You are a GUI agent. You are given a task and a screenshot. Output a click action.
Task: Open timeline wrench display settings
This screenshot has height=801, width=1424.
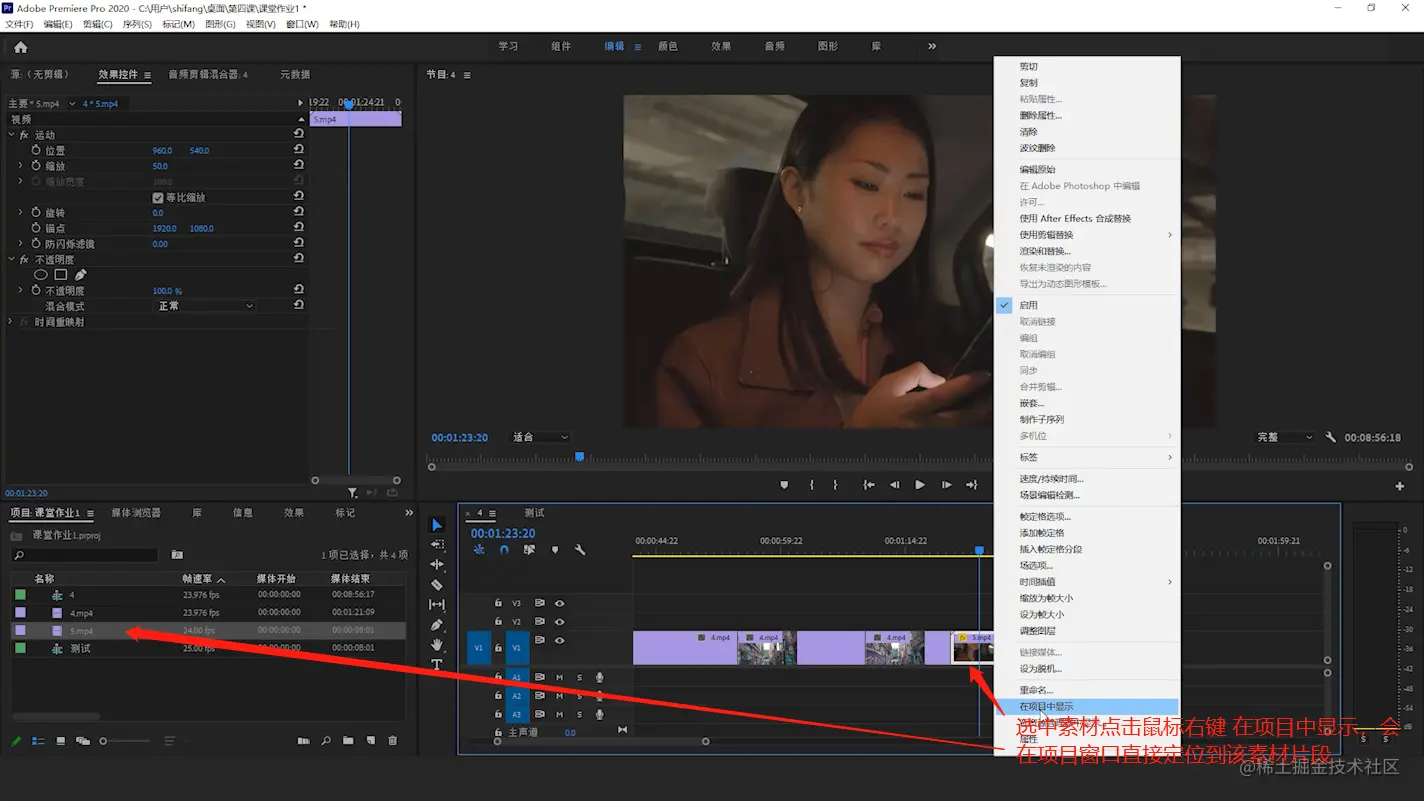point(580,550)
